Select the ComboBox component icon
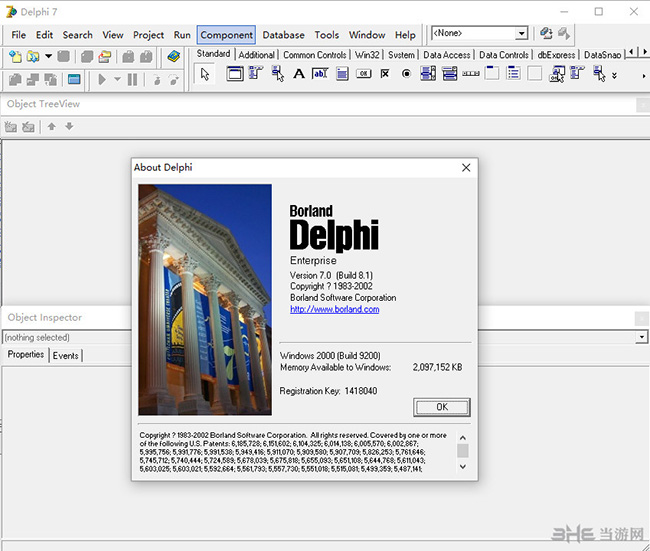Image resolution: width=650 pixels, height=551 pixels. click(x=449, y=74)
